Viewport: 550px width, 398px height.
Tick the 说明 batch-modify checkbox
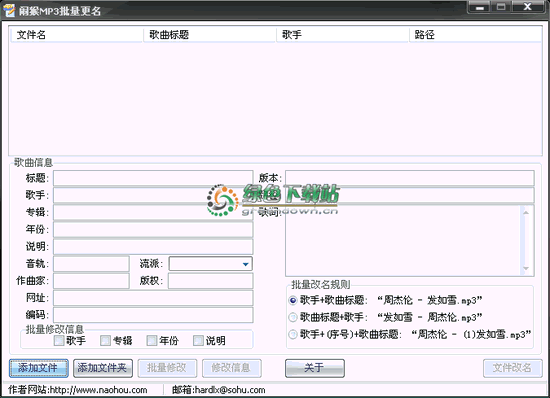tap(198, 340)
